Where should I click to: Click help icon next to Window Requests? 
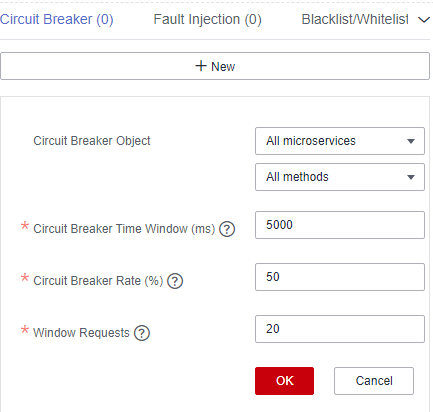(142, 333)
